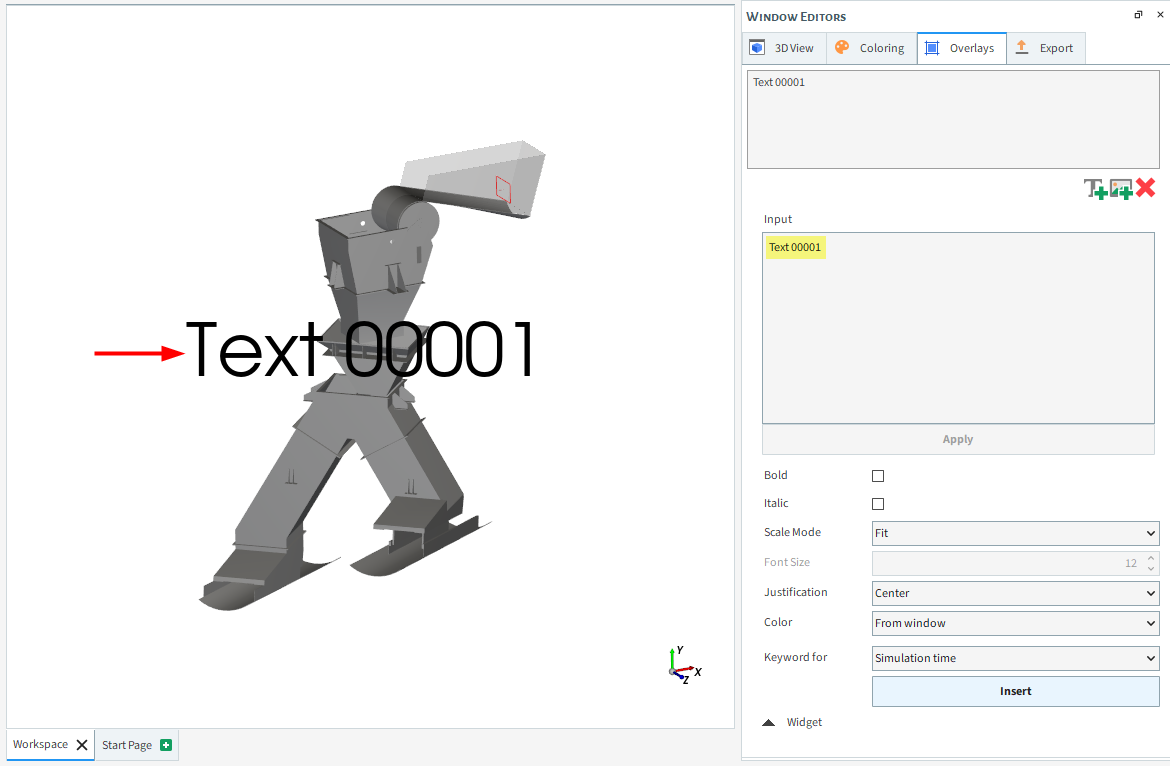Enable the Italic checkbox
The height and width of the screenshot is (766, 1170).
878,504
